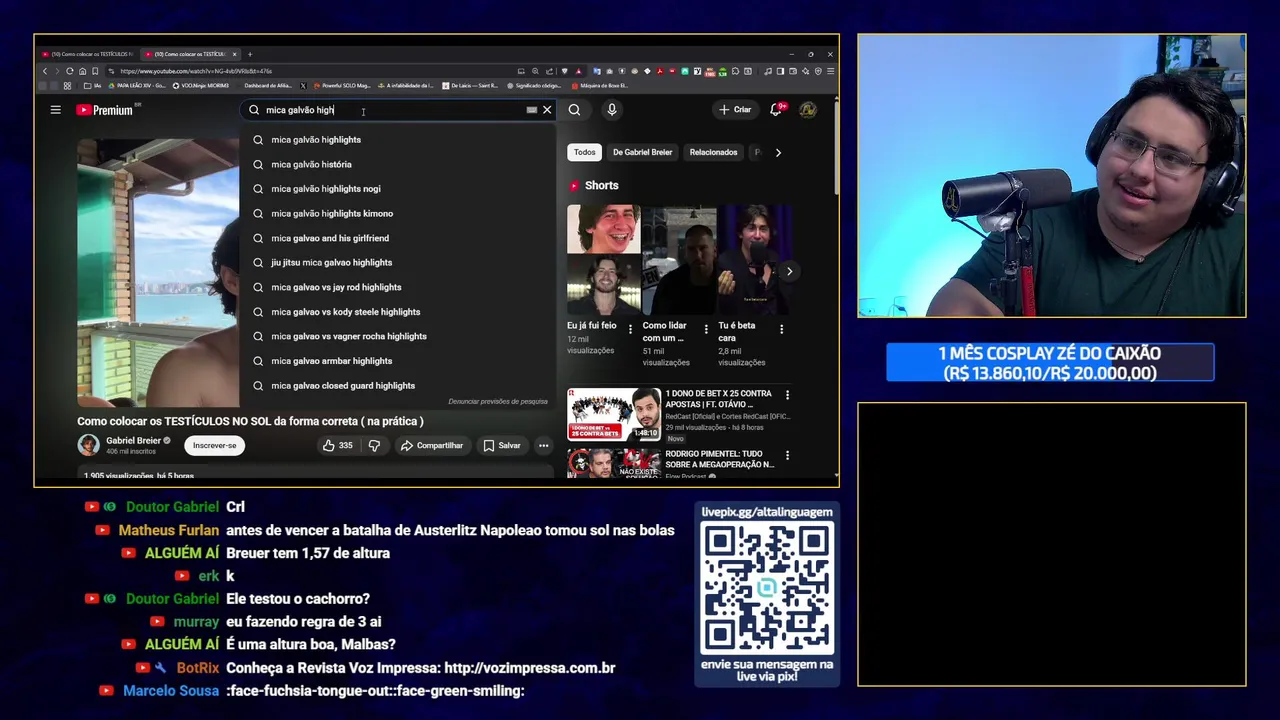Share the video via Compartilhar
Image resolution: width=1280 pixels, height=720 pixels.
(x=432, y=445)
